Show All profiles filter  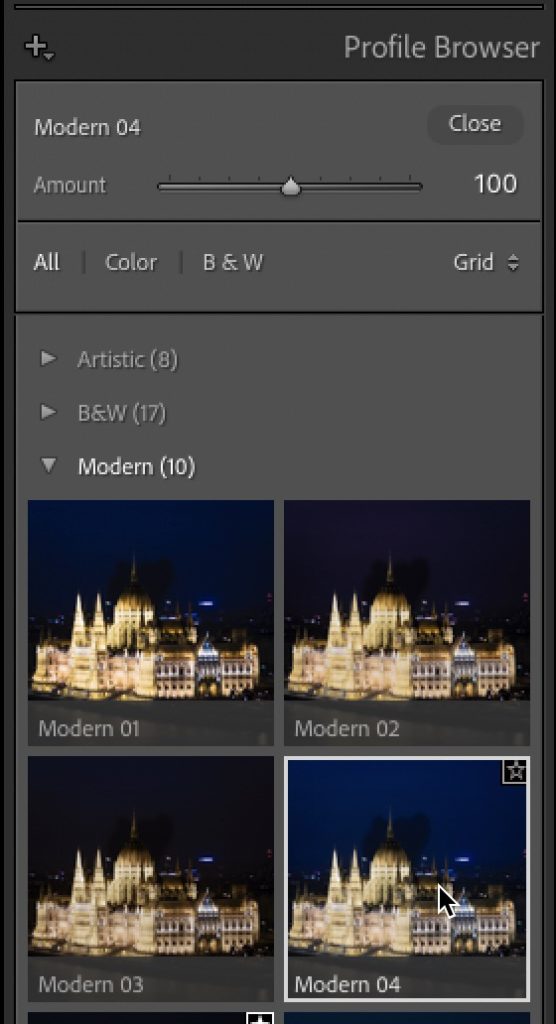[46, 263]
